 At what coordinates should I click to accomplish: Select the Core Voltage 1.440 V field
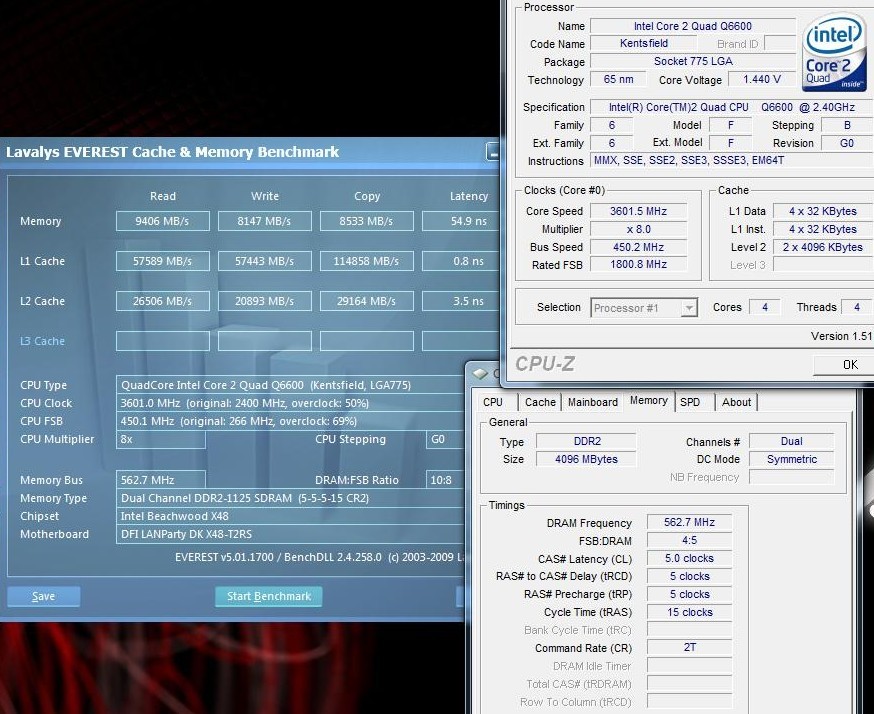click(x=762, y=79)
